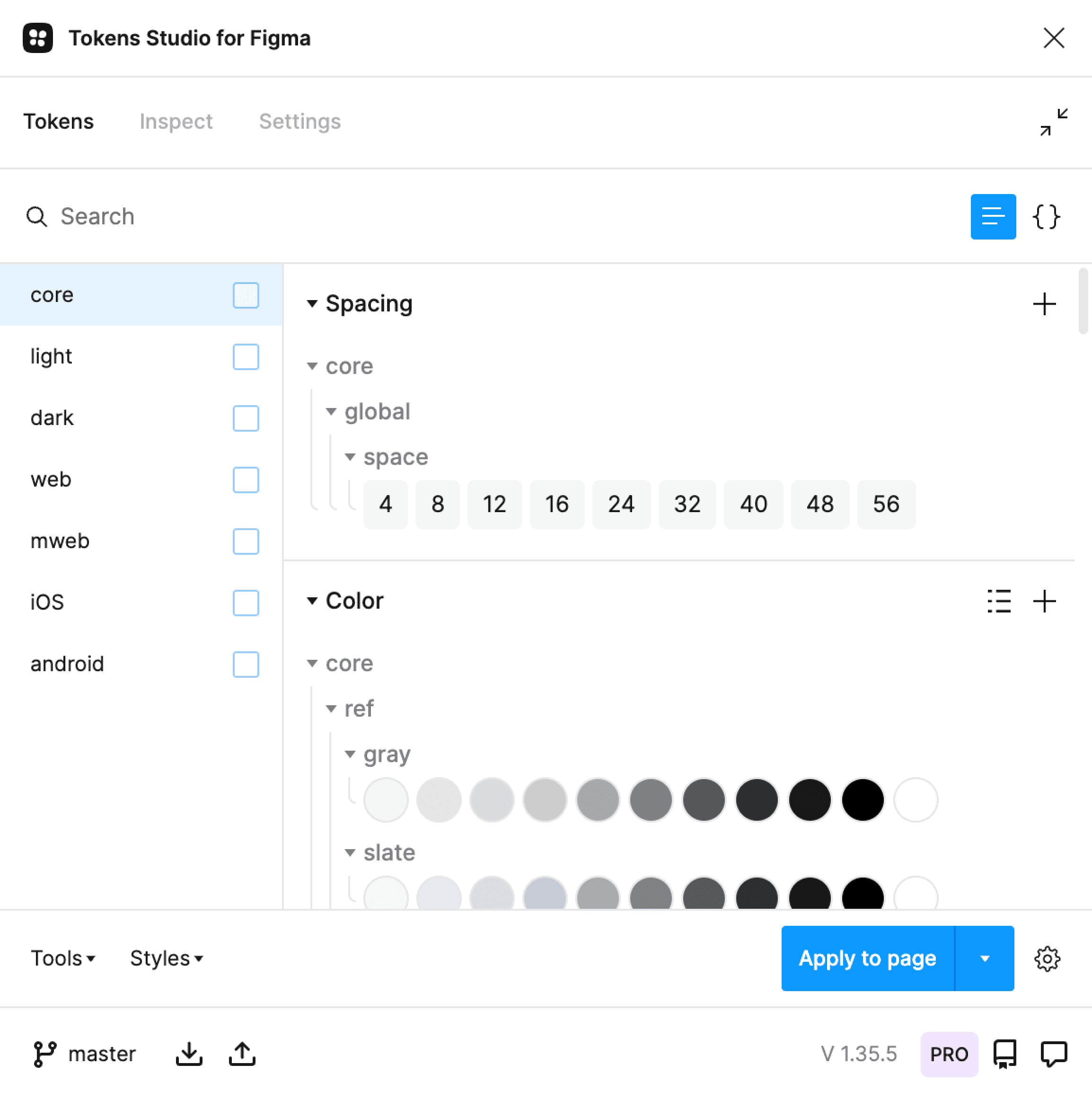
Task: Click the token list vertical scrollbar
Action: (1083, 301)
